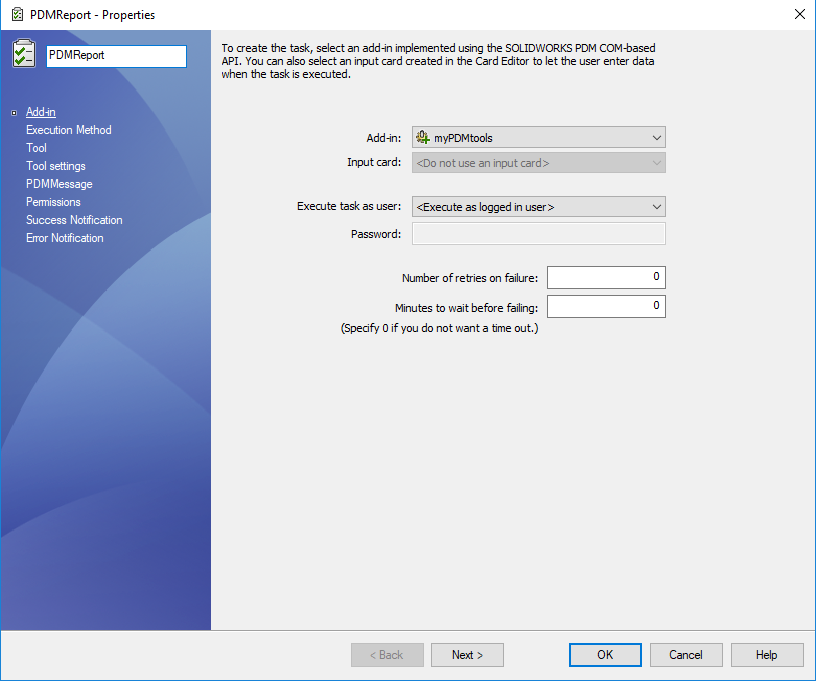816x681 pixels.
Task: Go to the Execution Method page
Action: coord(69,130)
